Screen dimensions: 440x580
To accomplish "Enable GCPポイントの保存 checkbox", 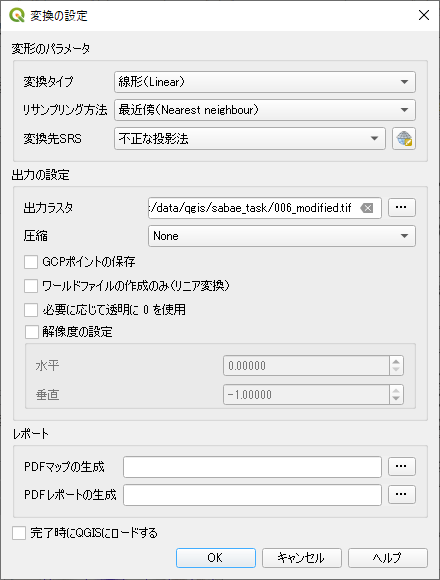I will [x=31, y=262].
